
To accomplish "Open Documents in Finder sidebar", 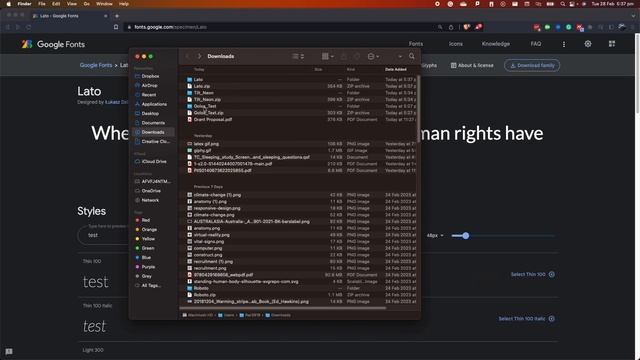I will 153,123.
